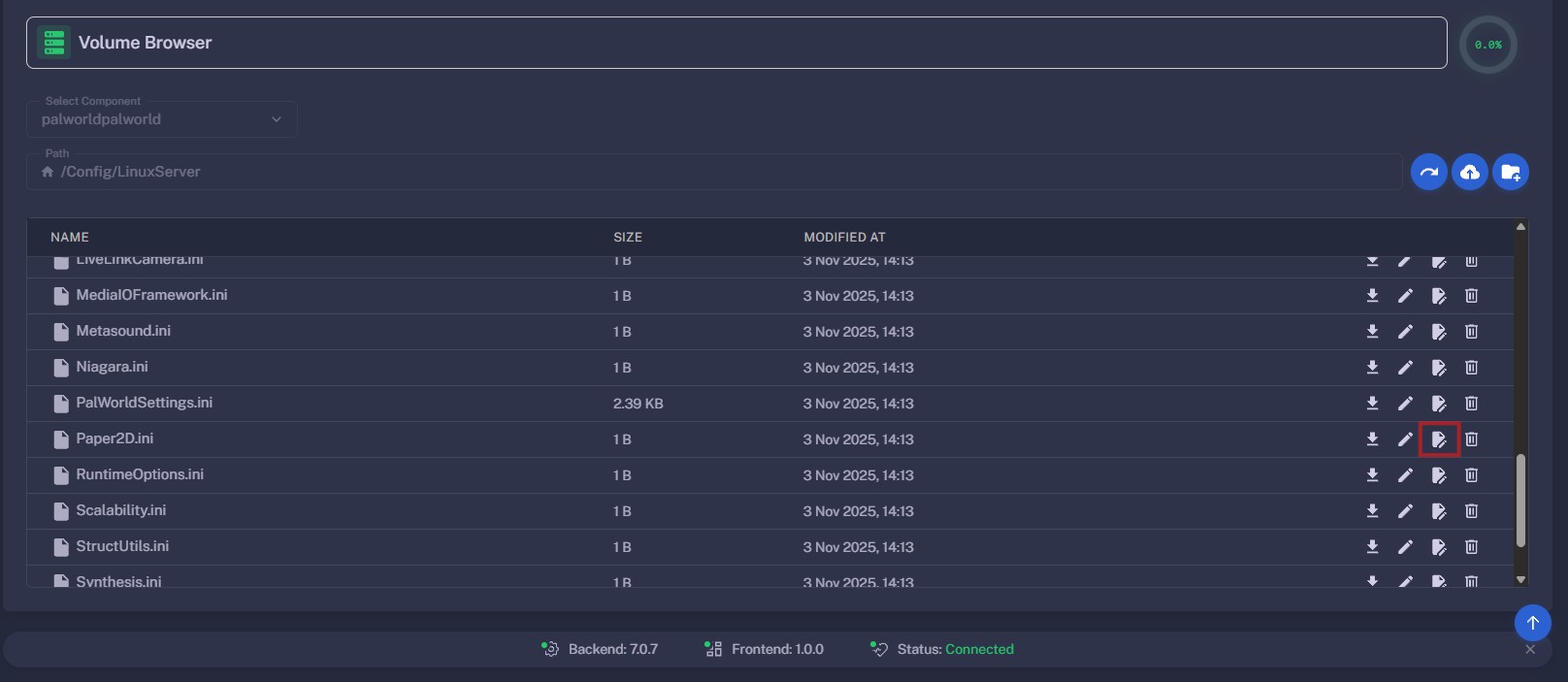1568x682 pixels.
Task: Open the Select Component dropdown
Action: 161,119
